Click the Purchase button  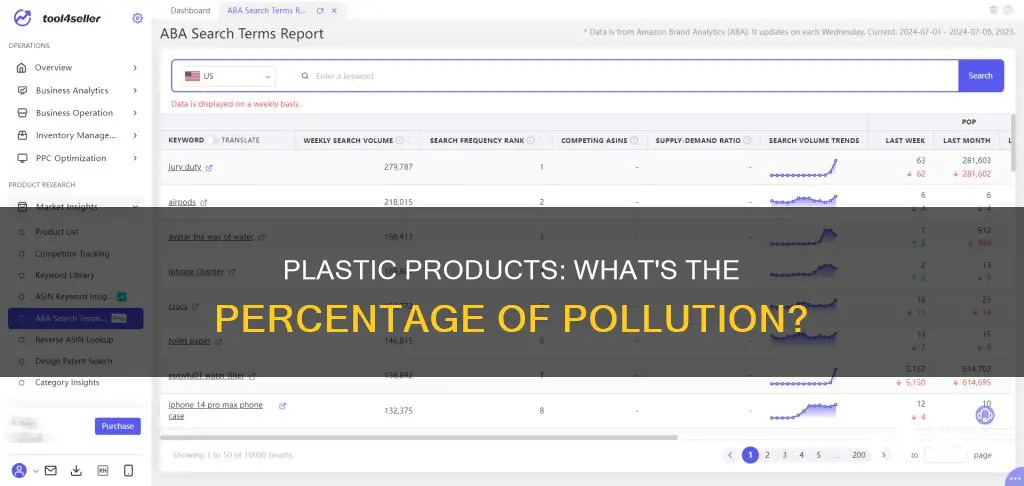[118, 426]
